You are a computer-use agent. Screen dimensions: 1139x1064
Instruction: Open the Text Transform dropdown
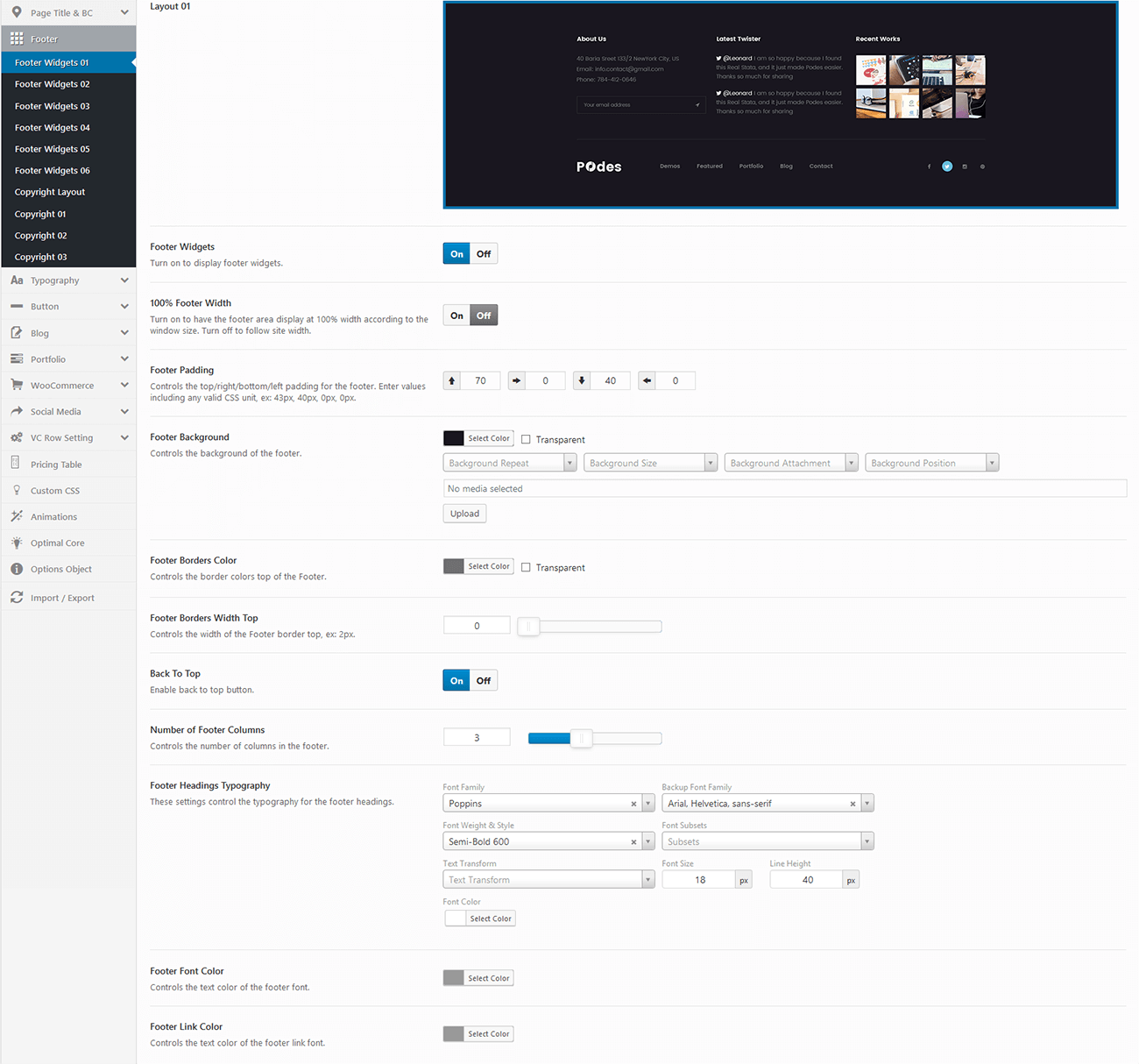[548, 880]
